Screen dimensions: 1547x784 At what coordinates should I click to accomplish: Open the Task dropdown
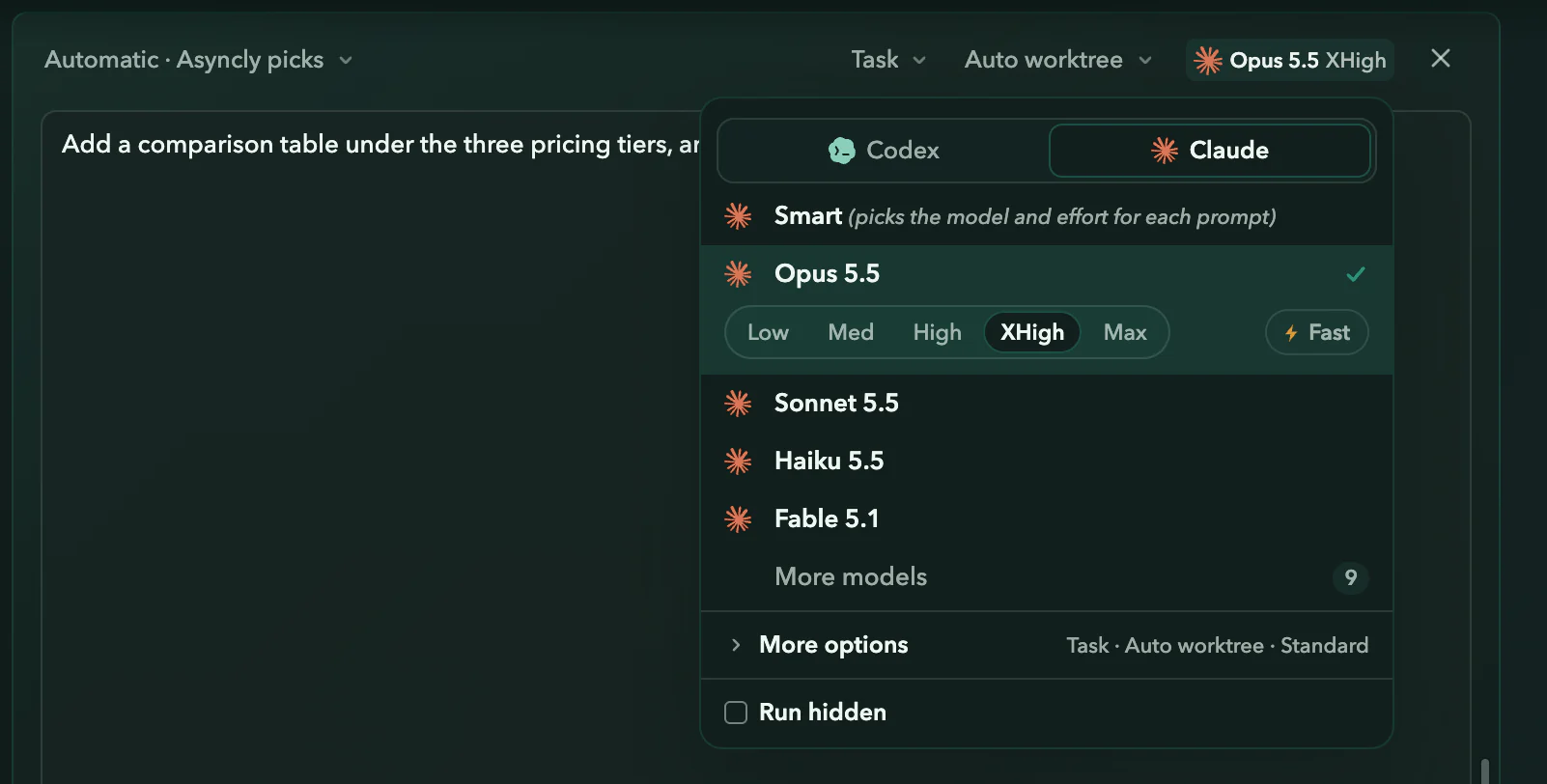click(888, 60)
